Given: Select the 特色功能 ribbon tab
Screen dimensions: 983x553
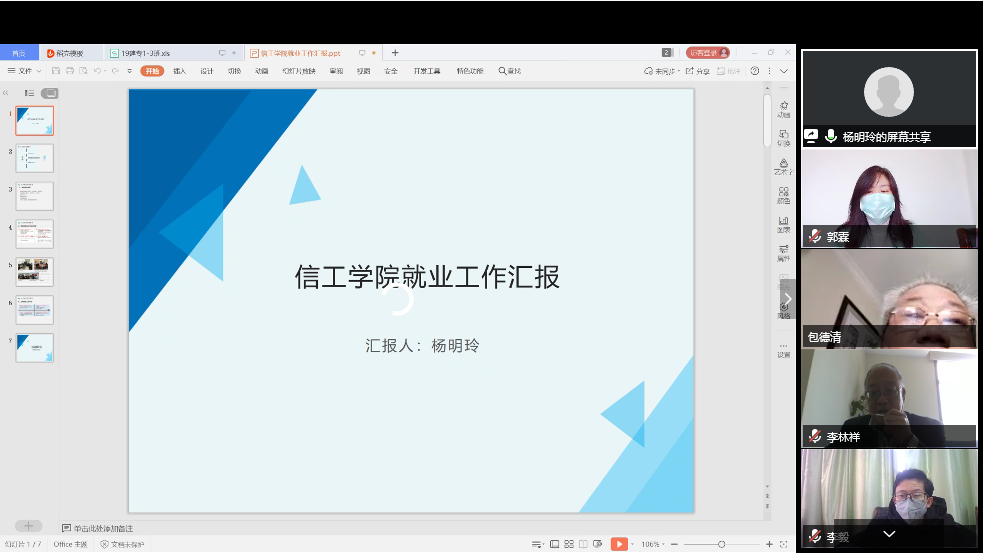Looking at the screenshot, I should (470, 71).
